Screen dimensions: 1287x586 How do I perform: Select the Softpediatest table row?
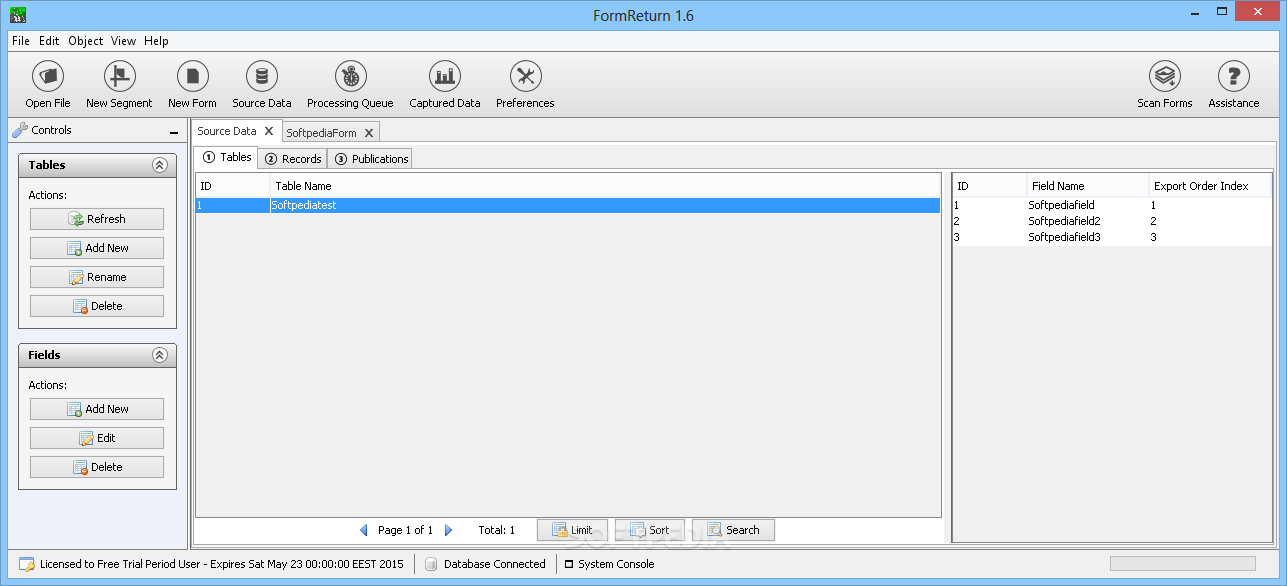coord(568,205)
